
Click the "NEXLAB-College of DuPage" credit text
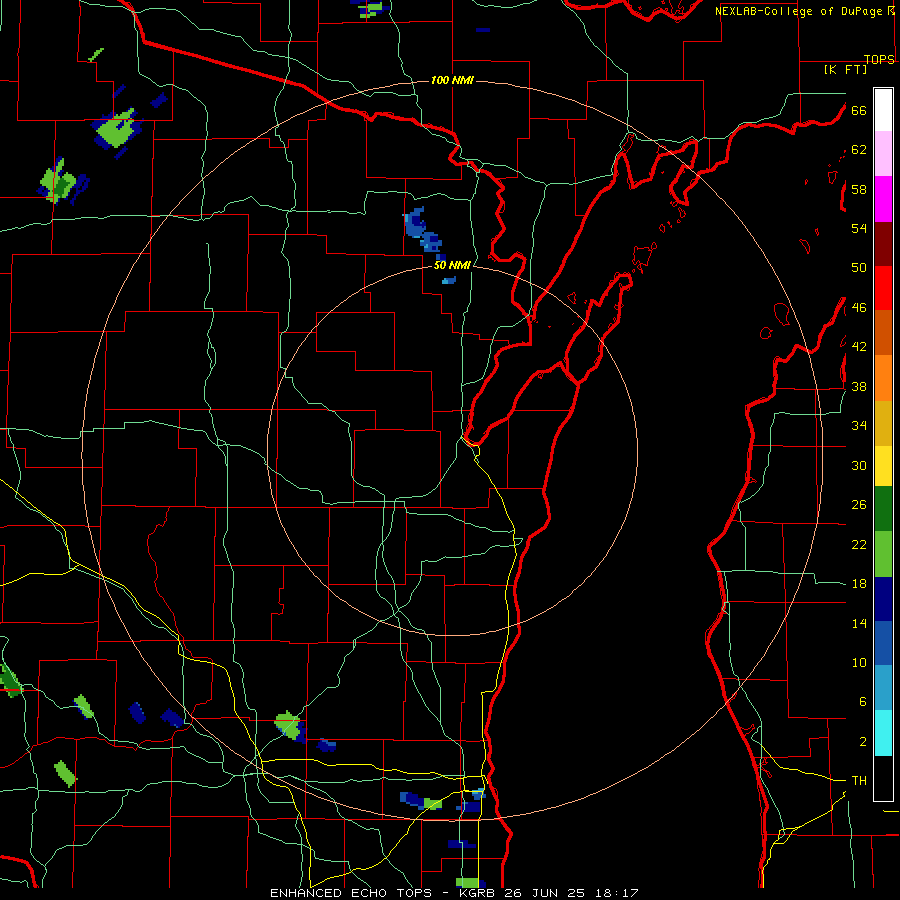coord(800,11)
